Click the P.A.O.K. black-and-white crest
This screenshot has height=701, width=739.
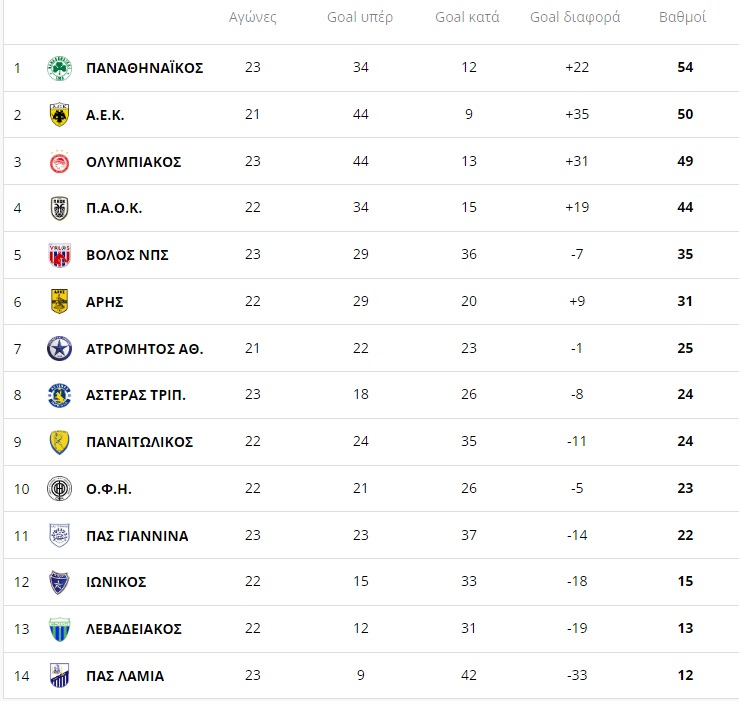(x=59, y=208)
